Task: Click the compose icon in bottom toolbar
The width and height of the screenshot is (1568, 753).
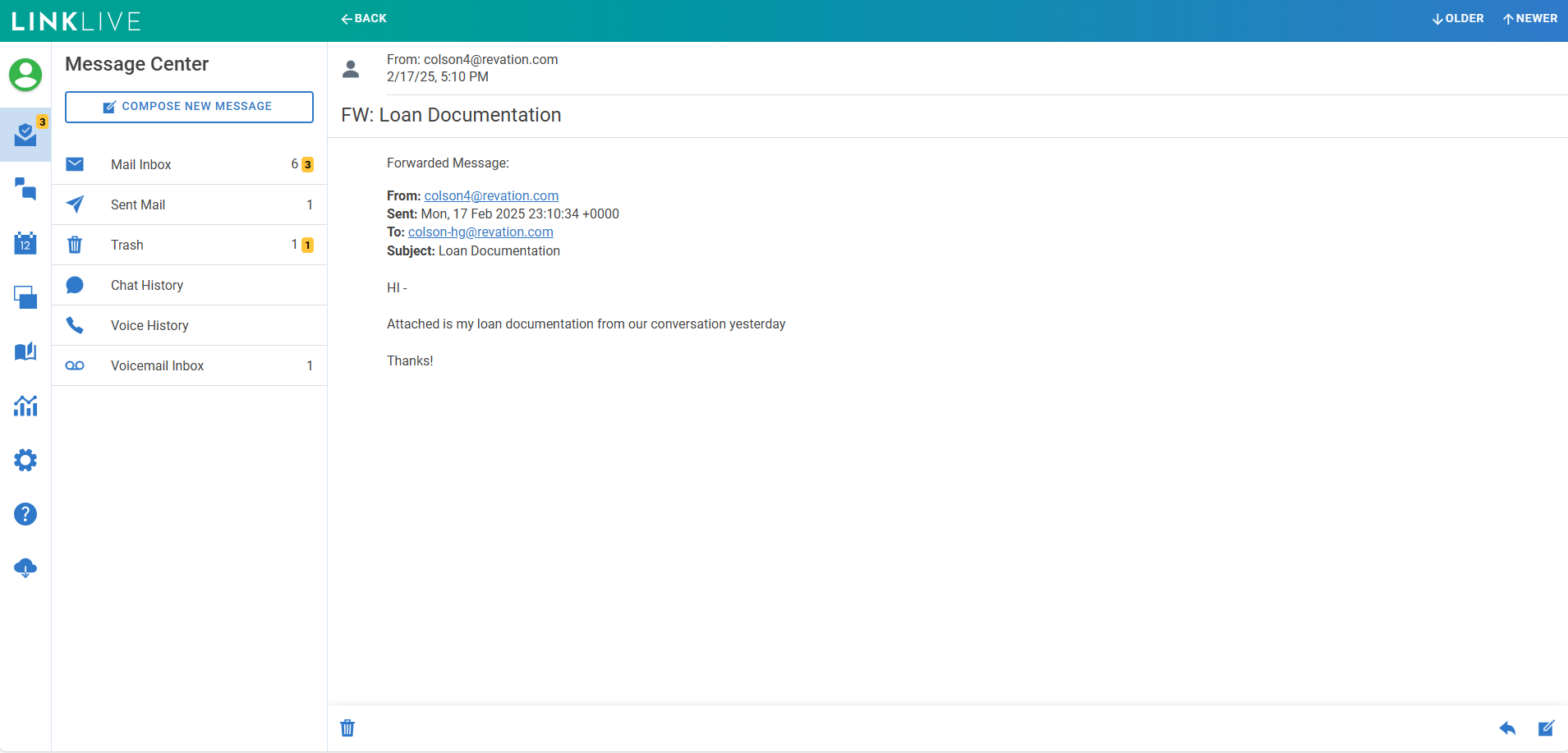Action: [1546, 728]
